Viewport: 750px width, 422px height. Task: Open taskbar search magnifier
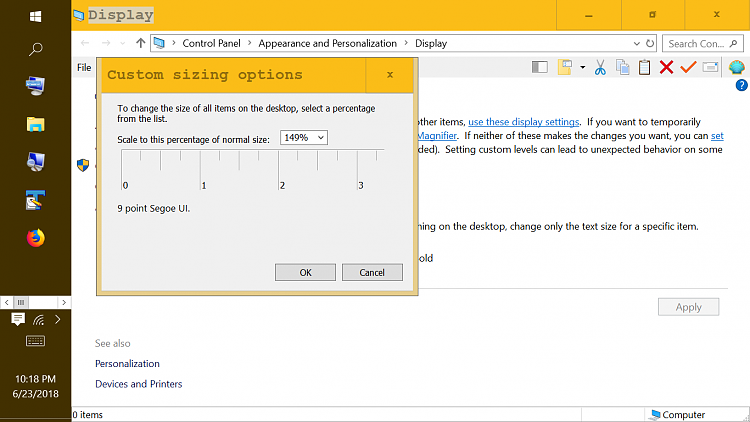pos(35,49)
